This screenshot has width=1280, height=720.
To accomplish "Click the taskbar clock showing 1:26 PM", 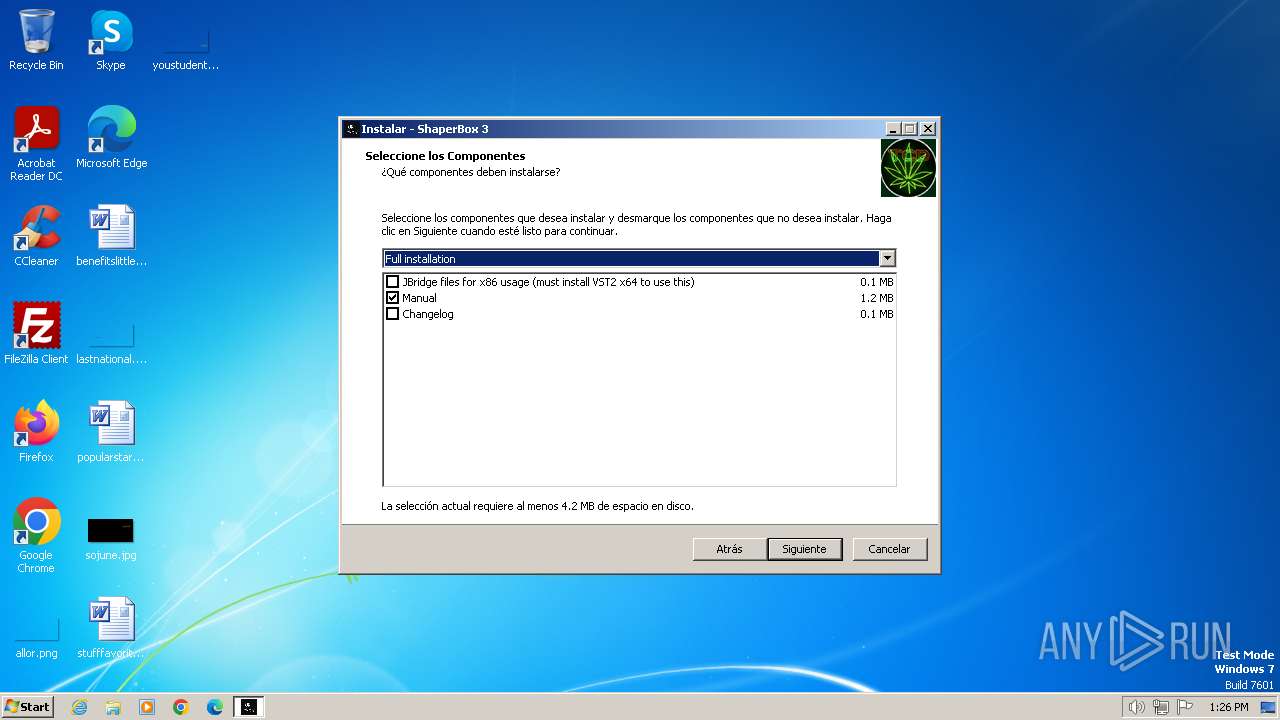I will (x=1228, y=707).
